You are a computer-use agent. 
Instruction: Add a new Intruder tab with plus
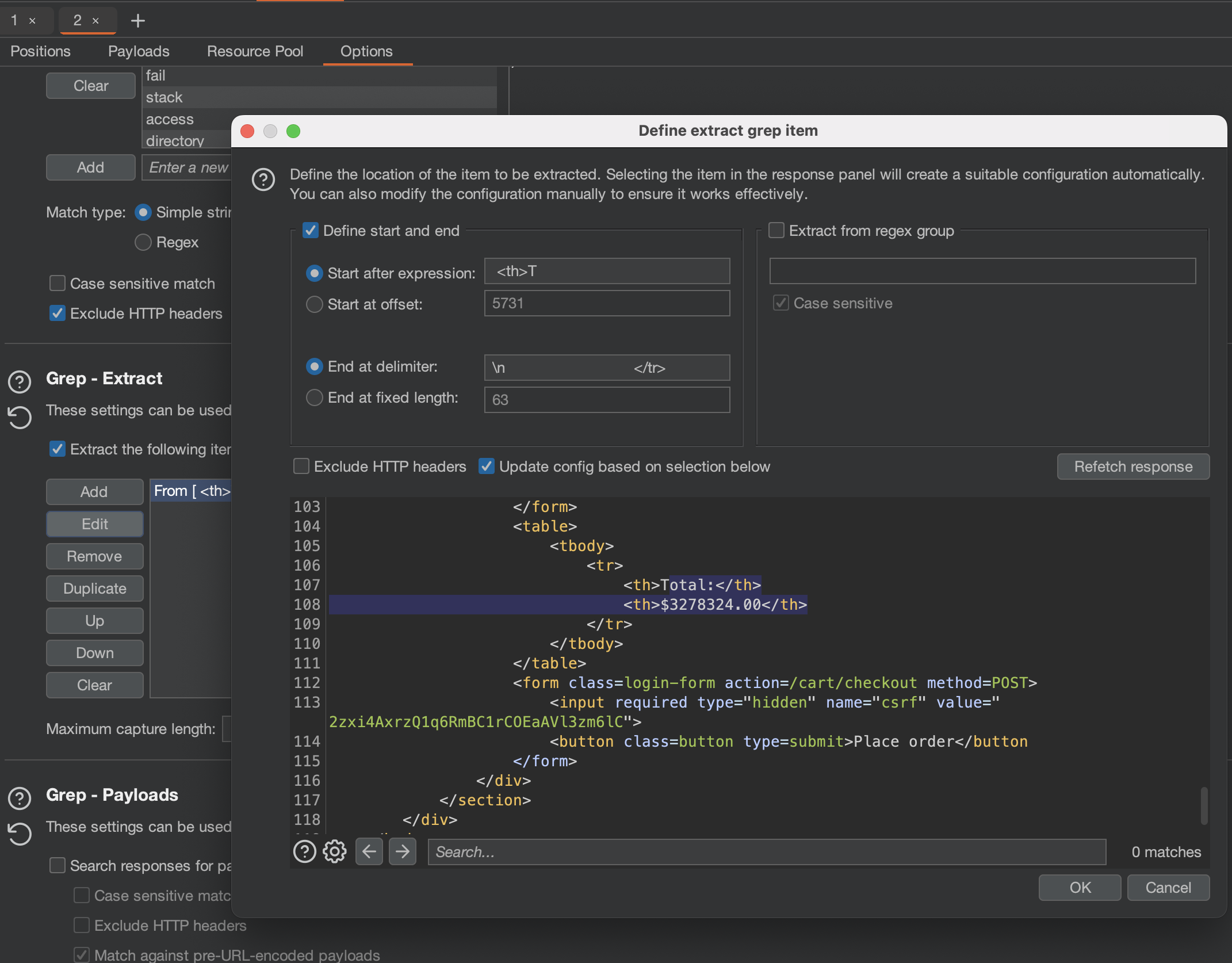138,21
